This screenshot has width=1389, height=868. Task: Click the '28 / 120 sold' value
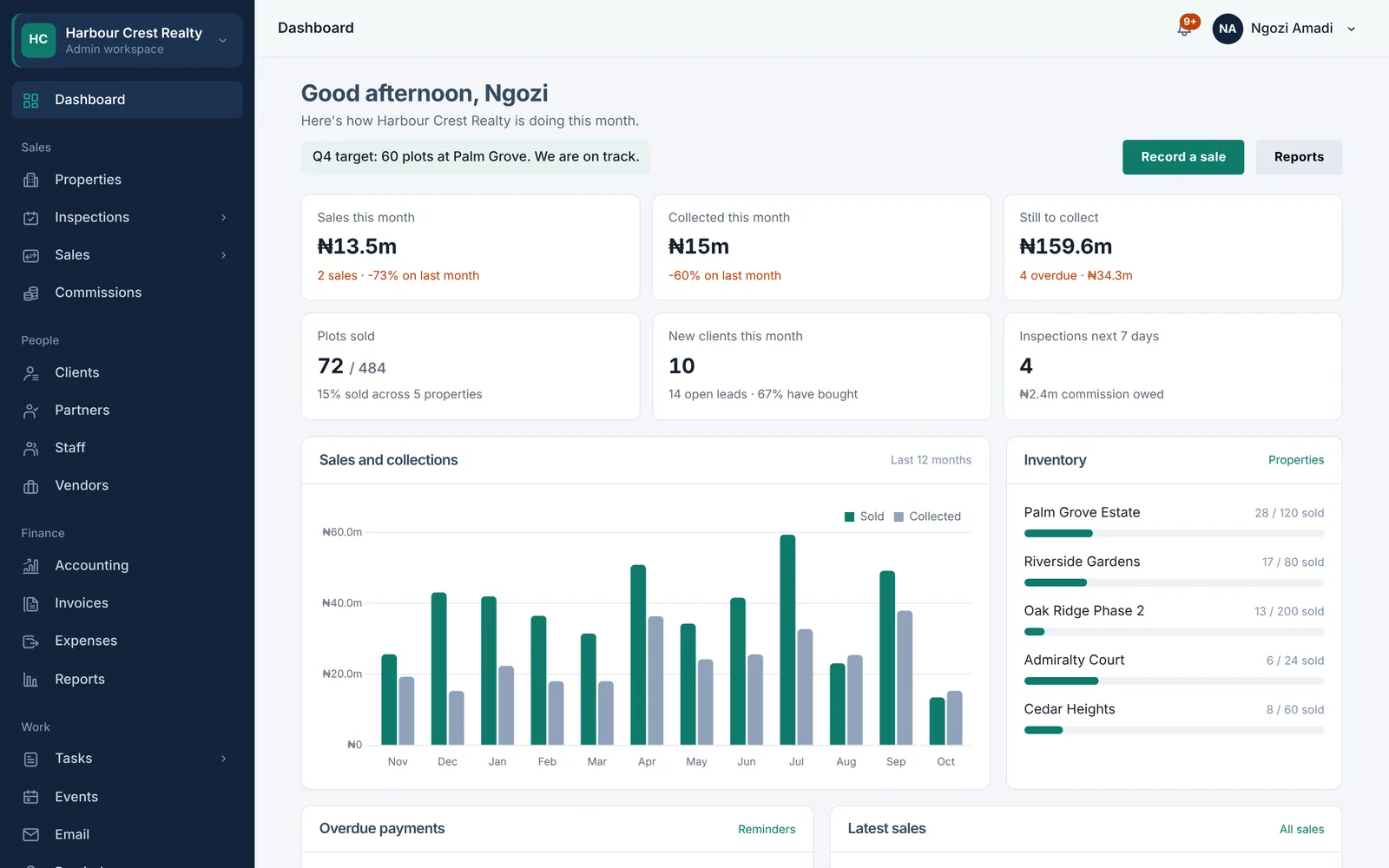(1289, 513)
